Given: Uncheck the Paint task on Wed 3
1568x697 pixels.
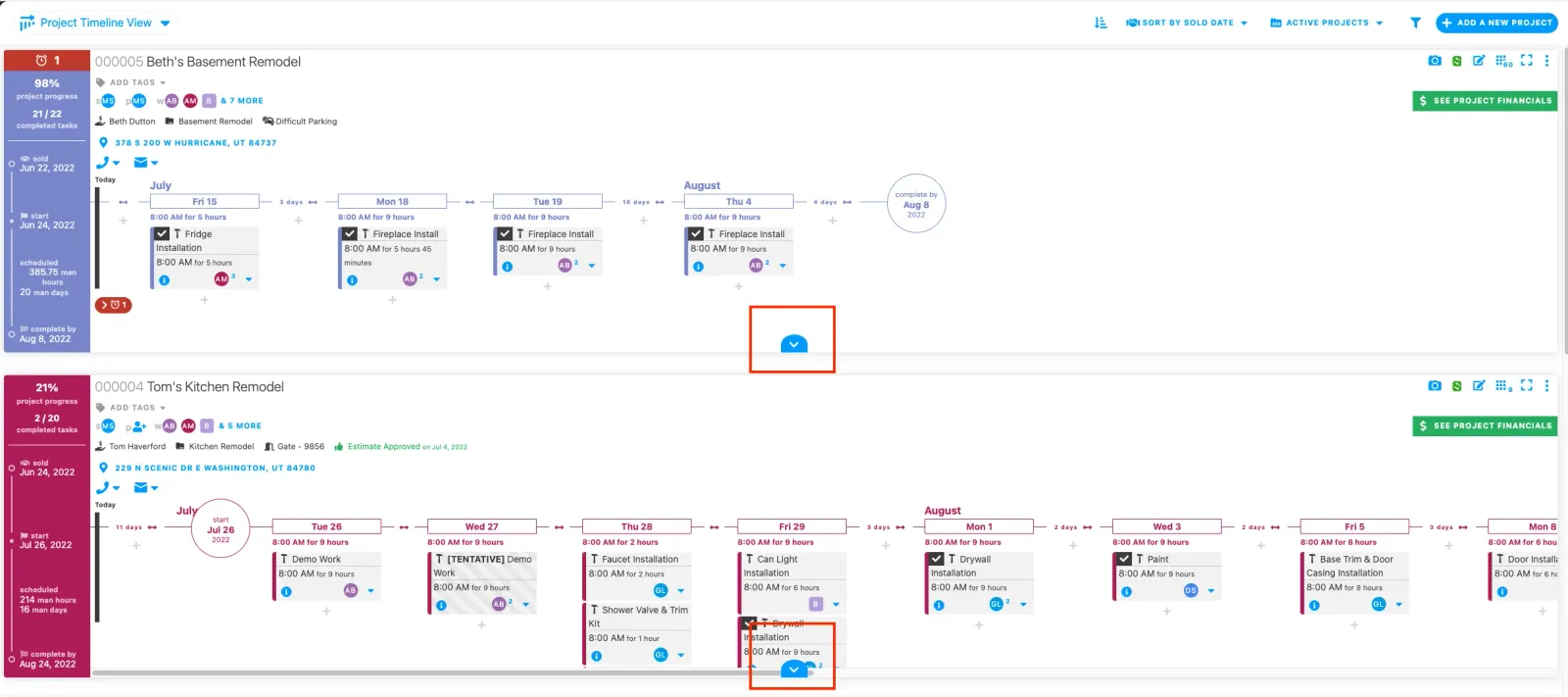Looking at the screenshot, I should (1124, 559).
